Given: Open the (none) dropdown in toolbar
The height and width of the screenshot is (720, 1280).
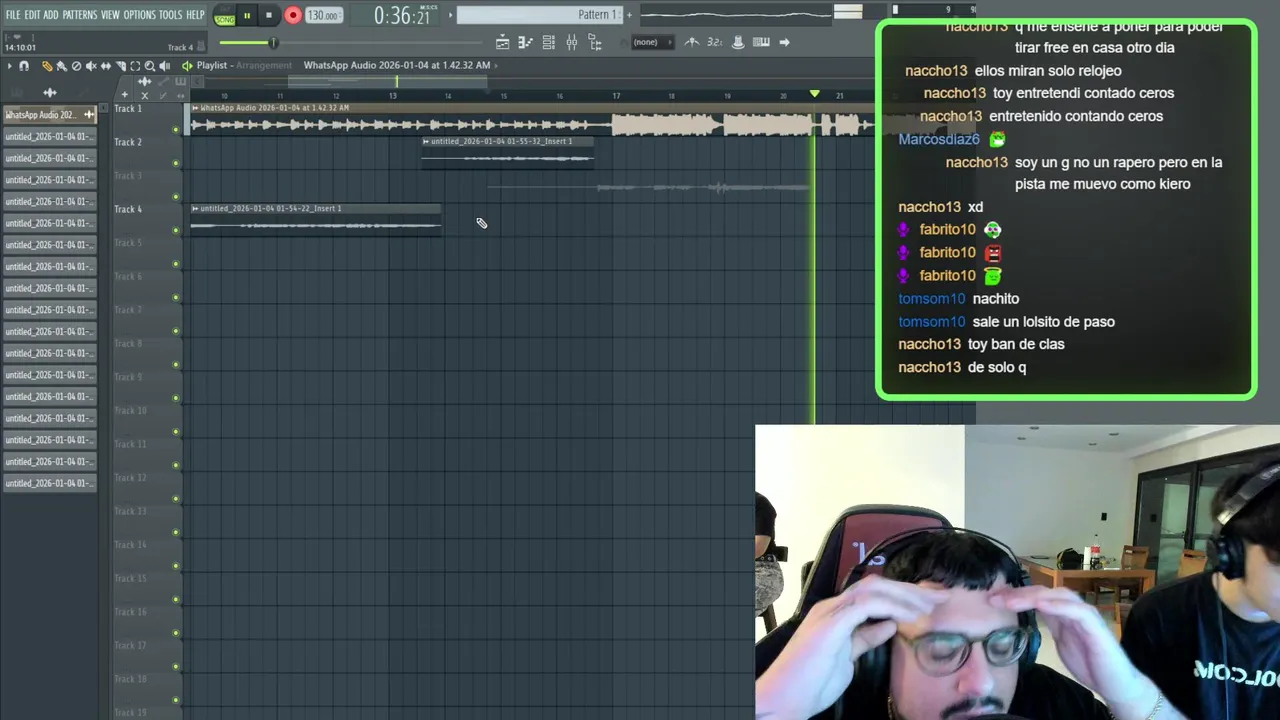Looking at the screenshot, I should [652, 42].
